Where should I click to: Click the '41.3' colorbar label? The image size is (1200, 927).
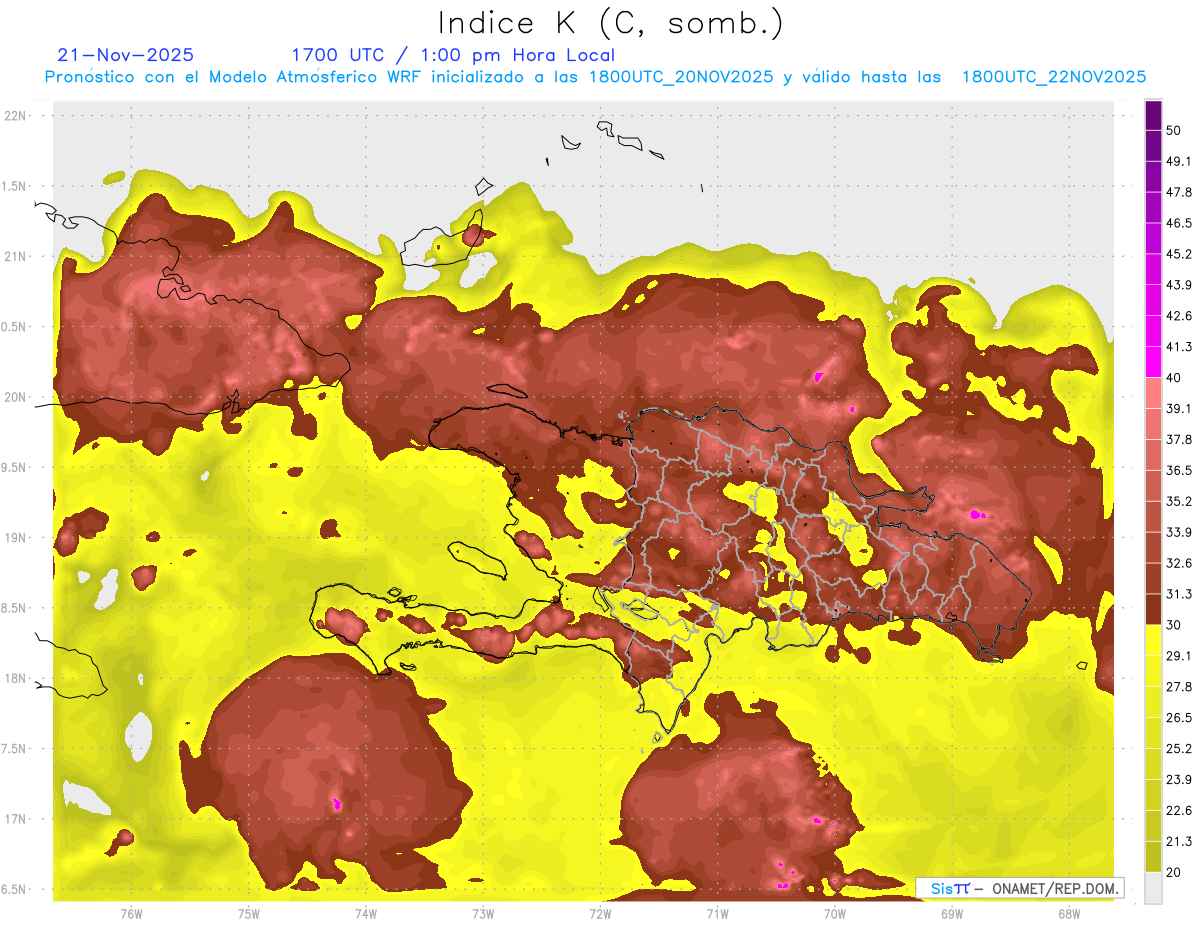tap(1178, 347)
